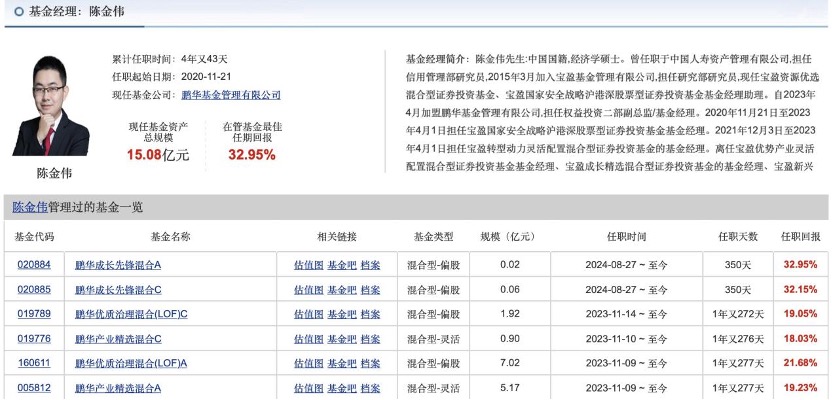Click the 规模（亿元） column header
832x400 pixels.
pyautogui.click(x=508, y=237)
